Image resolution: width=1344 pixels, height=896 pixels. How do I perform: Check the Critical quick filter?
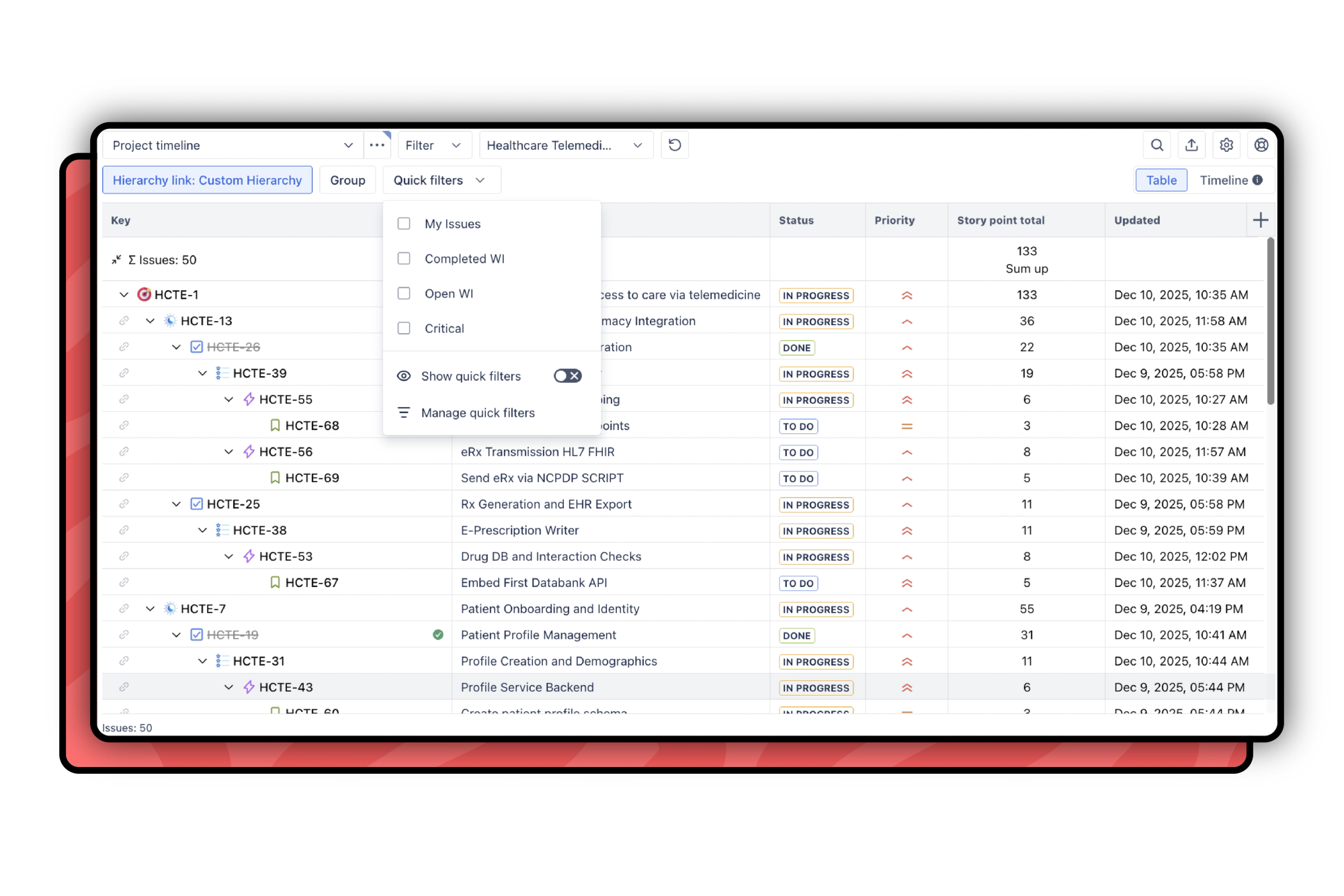click(x=404, y=328)
